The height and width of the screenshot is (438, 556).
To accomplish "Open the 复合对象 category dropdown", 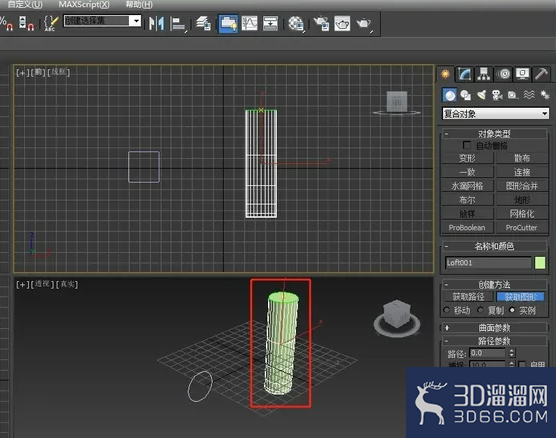I will tap(496, 114).
